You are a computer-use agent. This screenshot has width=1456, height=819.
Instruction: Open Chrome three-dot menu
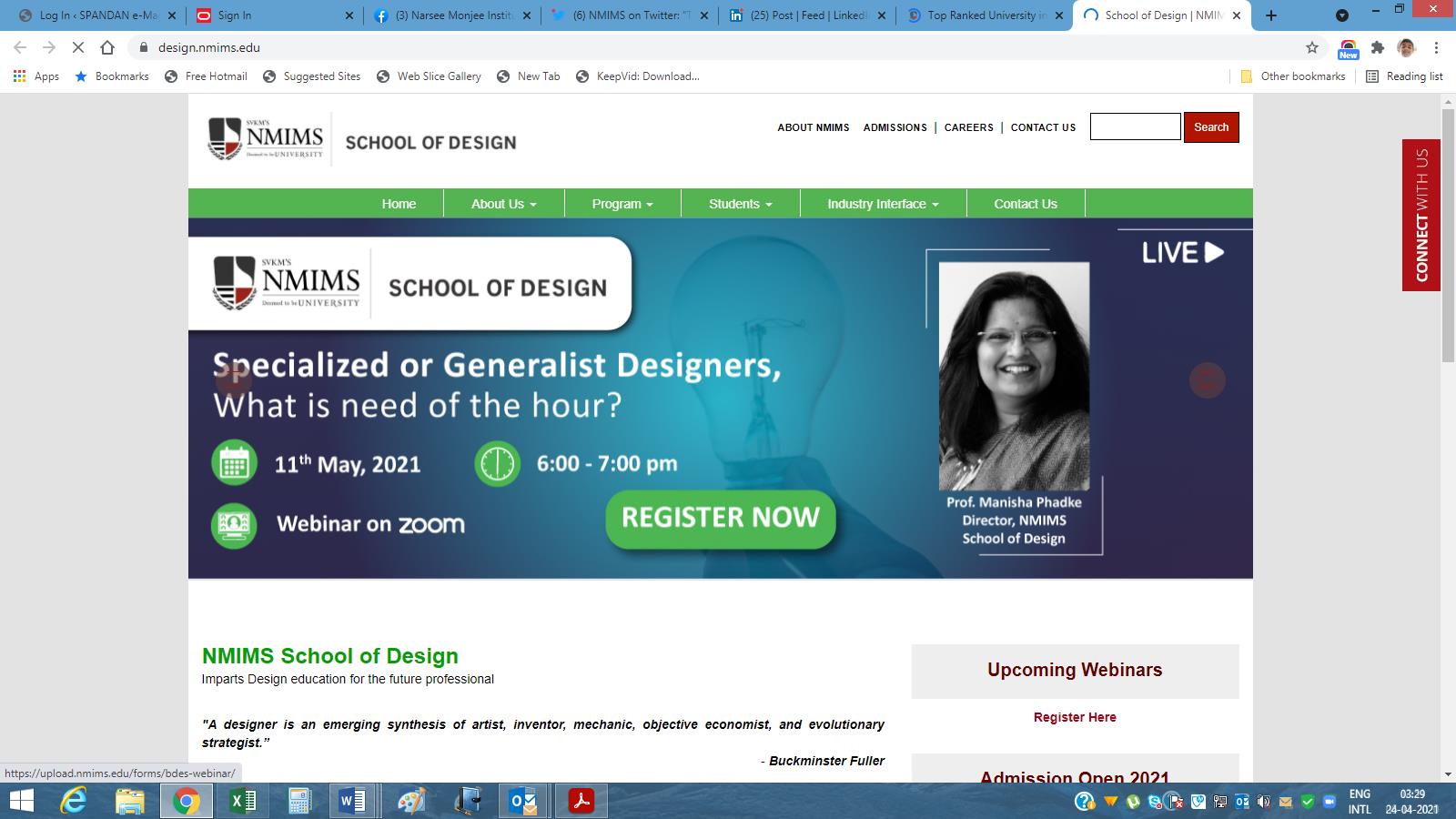(1436, 47)
